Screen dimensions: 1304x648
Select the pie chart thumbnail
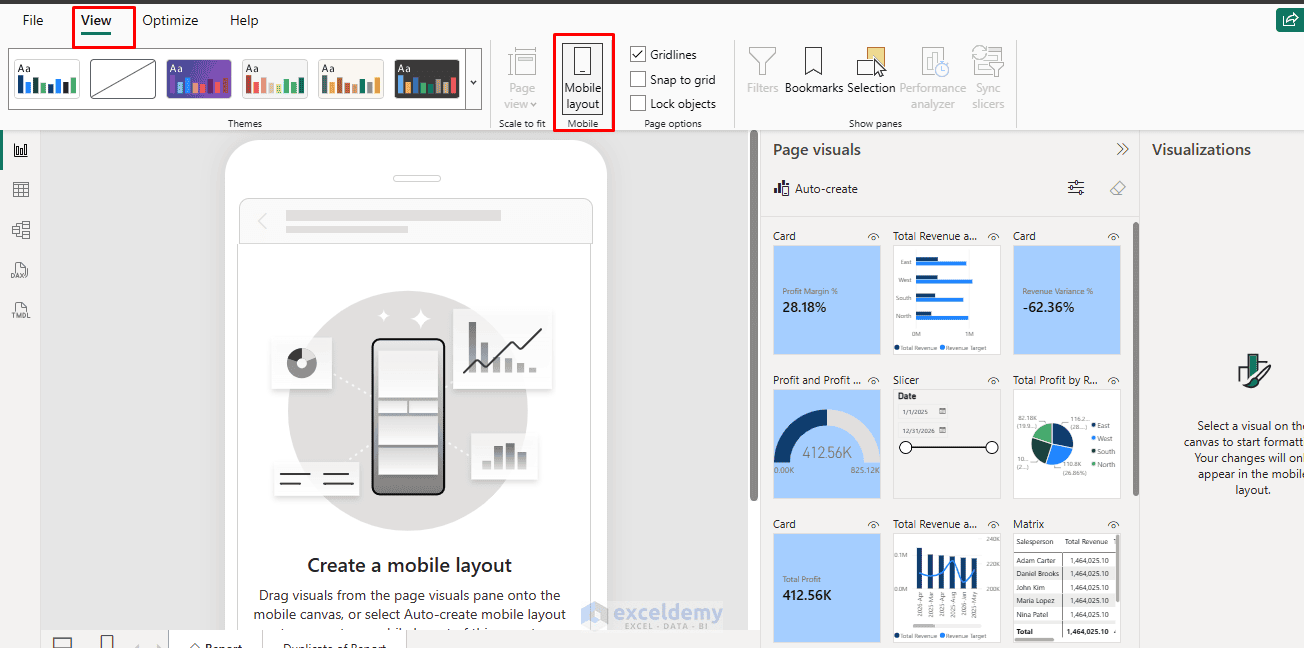pos(1067,444)
